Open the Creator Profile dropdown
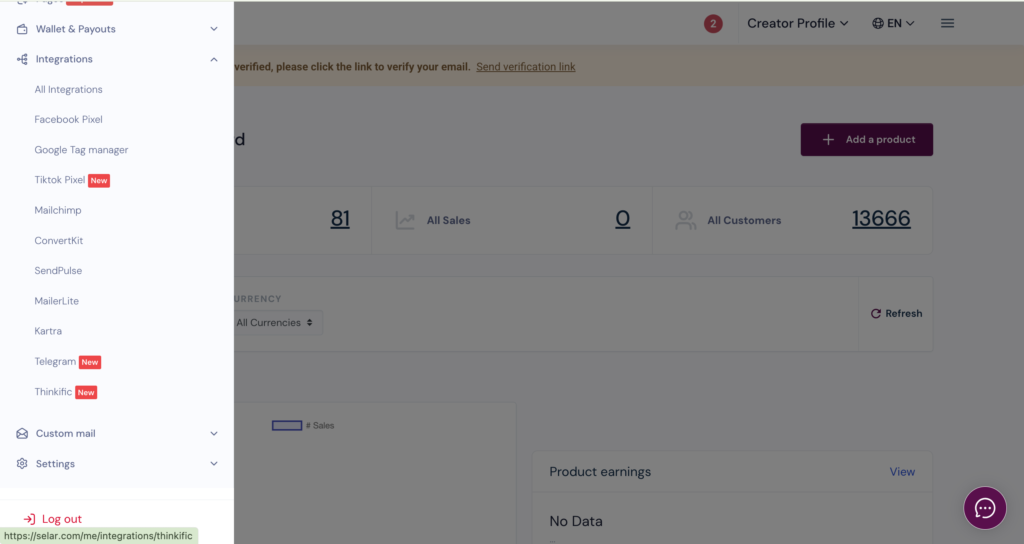The image size is (1024, 544). [797, 23]
